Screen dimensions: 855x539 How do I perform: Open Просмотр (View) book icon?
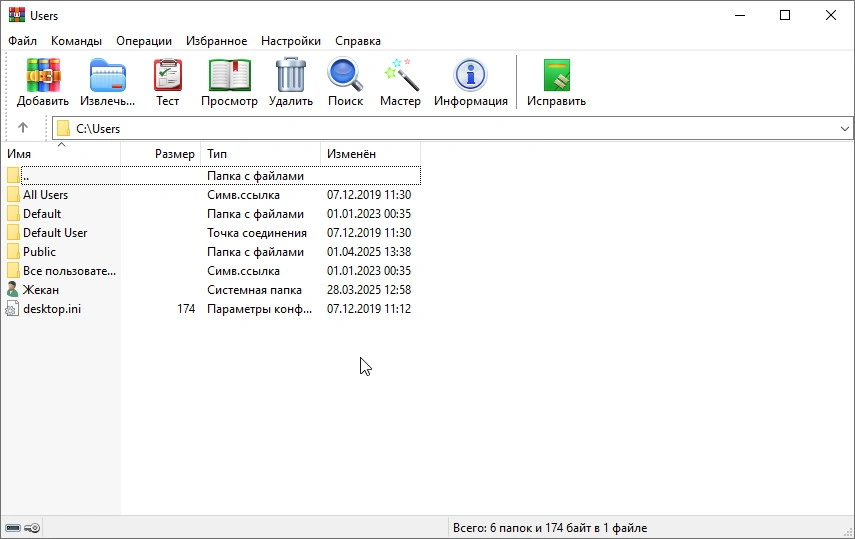tap(230, 75)
